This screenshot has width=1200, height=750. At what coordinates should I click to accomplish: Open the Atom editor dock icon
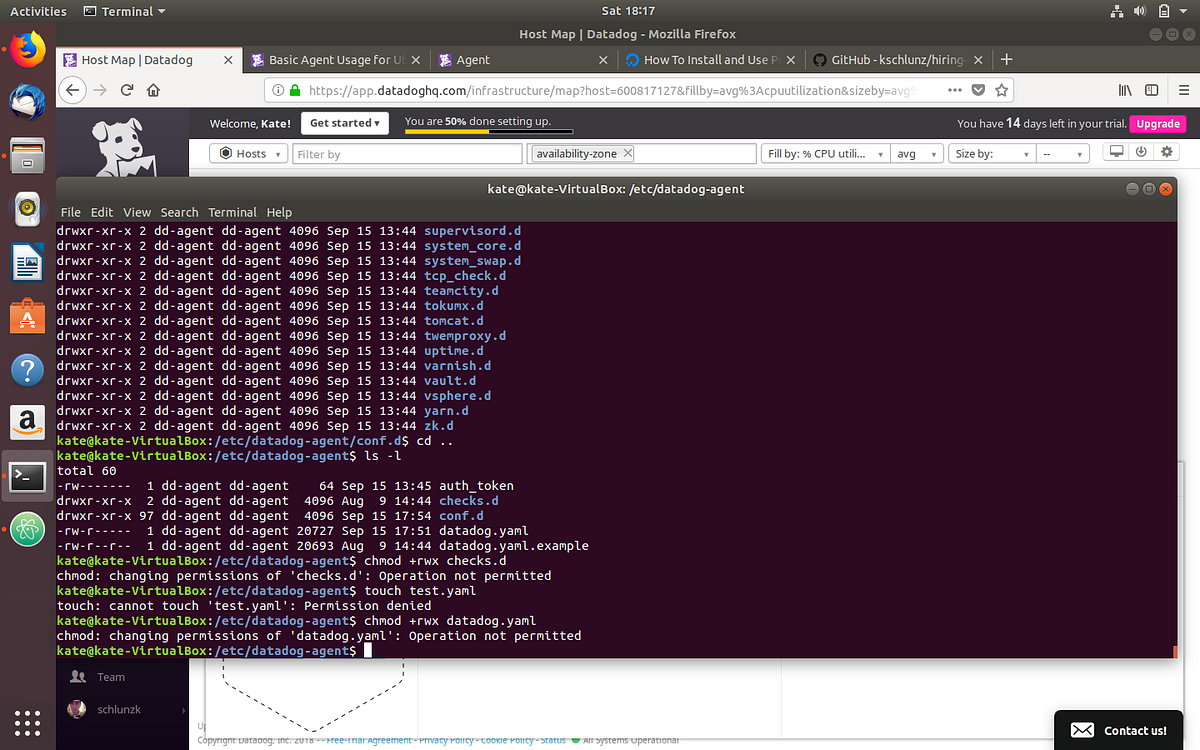(x=28, y=530)
